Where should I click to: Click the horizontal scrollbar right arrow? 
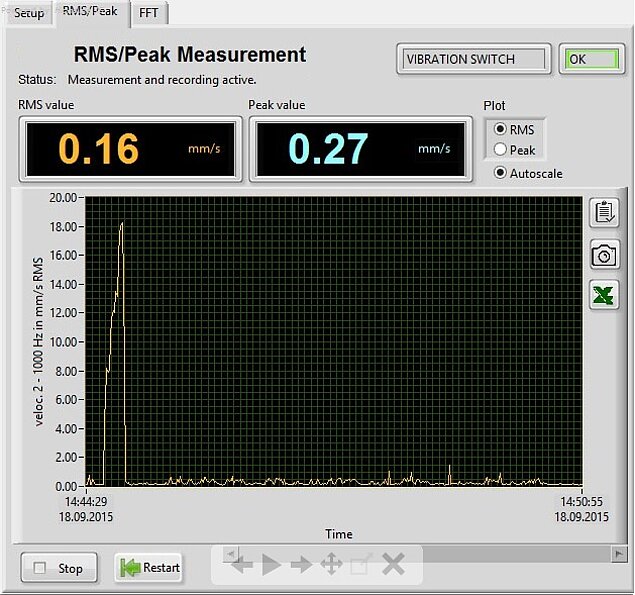pos(618,553)
